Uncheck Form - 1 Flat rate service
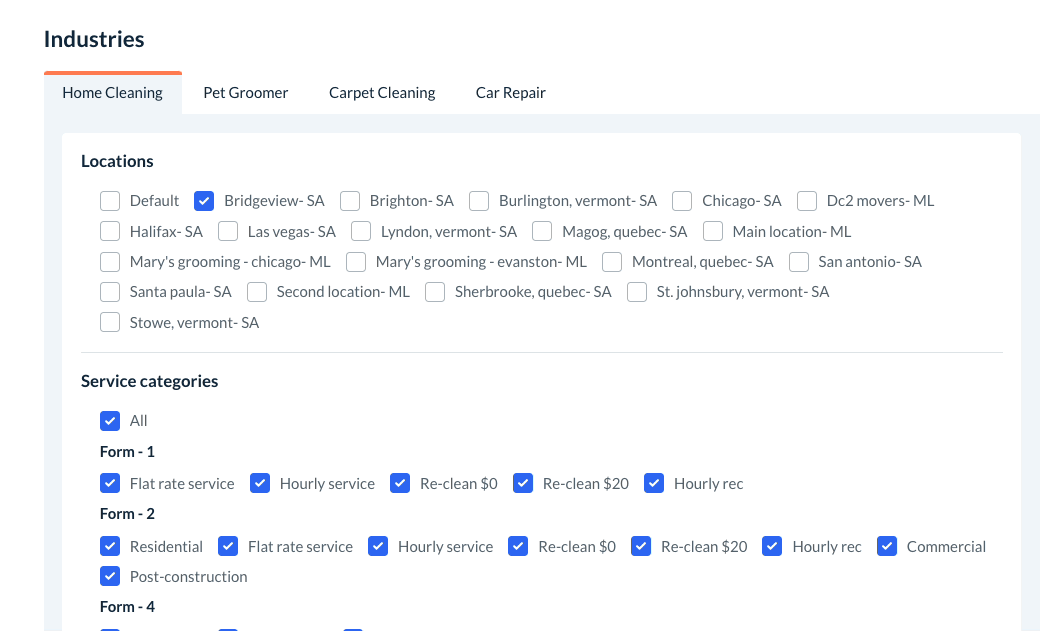 click(x=110, y=484)
